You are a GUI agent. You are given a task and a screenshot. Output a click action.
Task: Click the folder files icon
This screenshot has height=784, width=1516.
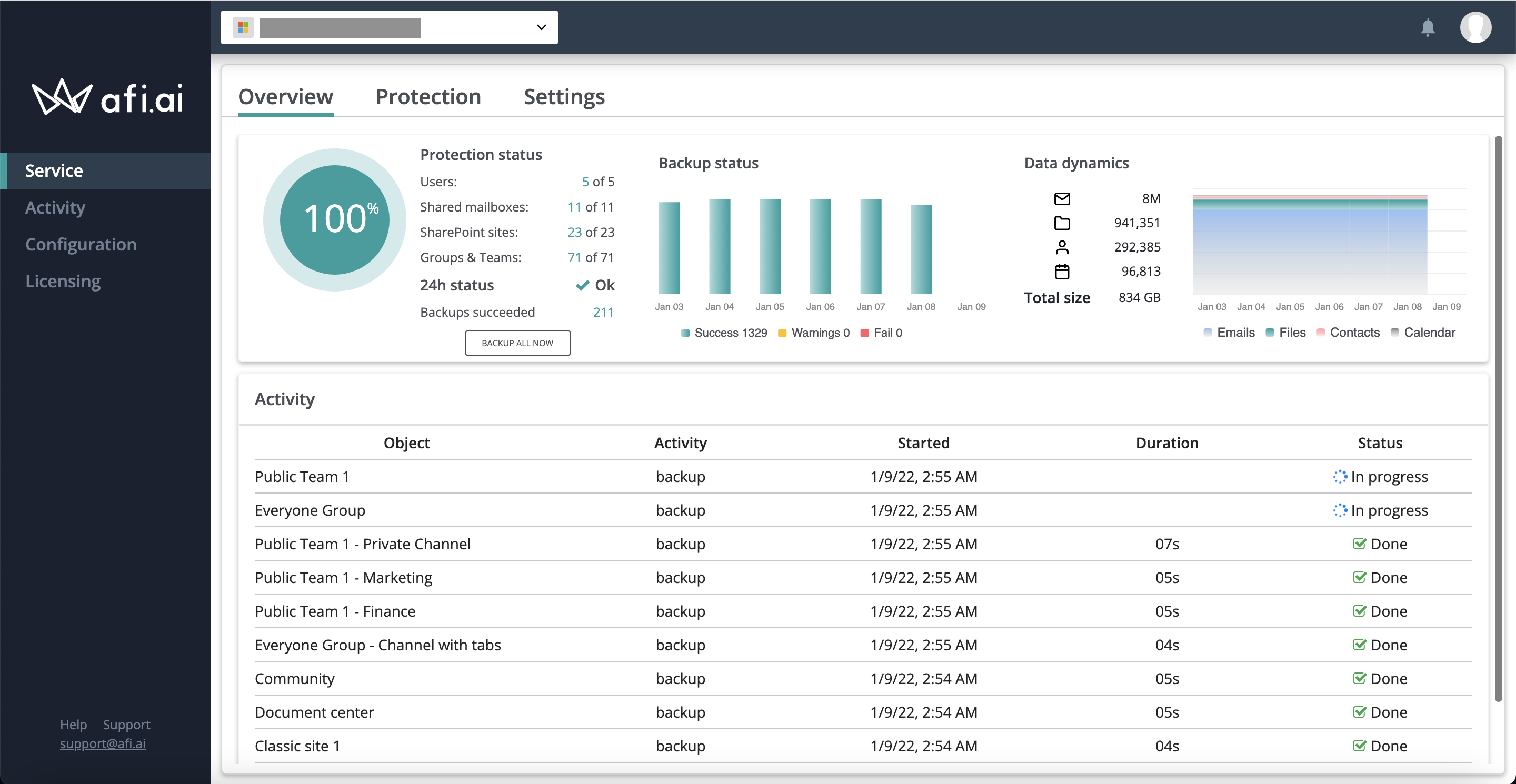pyautogui.click(x=1062, y=223)
